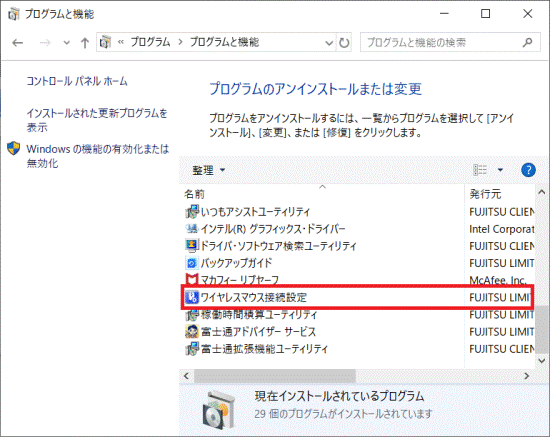Click the view mode icon button

coord(480,170)
